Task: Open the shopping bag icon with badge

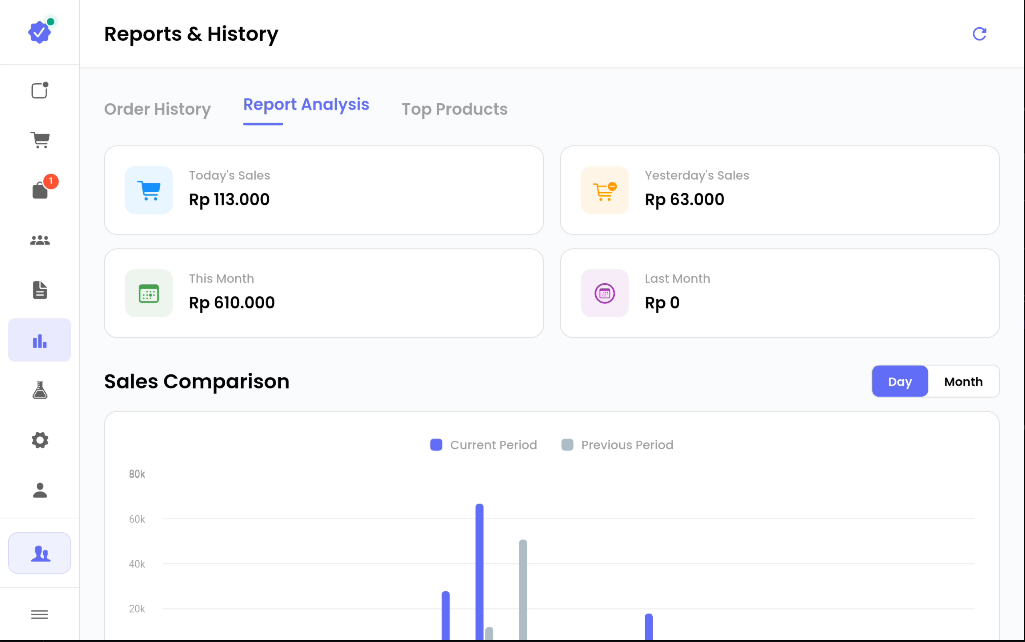Action: click(40, 190)
